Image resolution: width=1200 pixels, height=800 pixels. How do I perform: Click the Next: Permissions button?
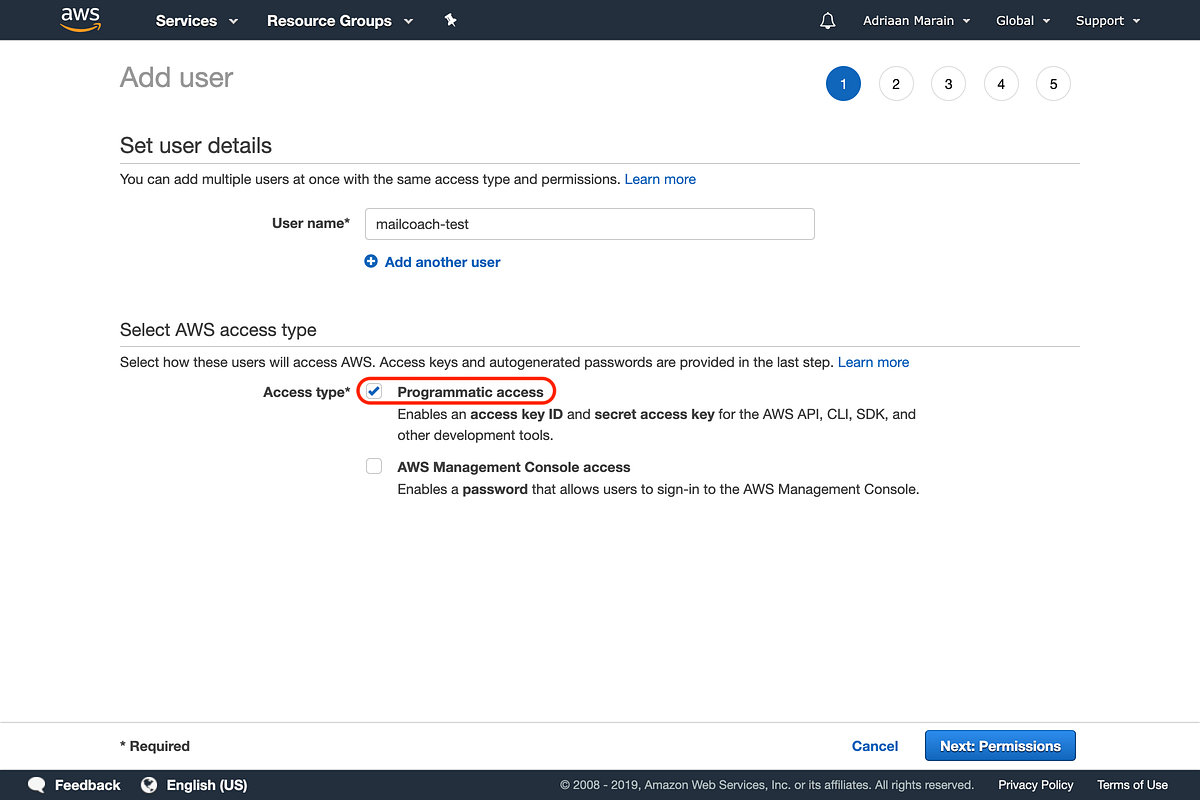point(999,745)
